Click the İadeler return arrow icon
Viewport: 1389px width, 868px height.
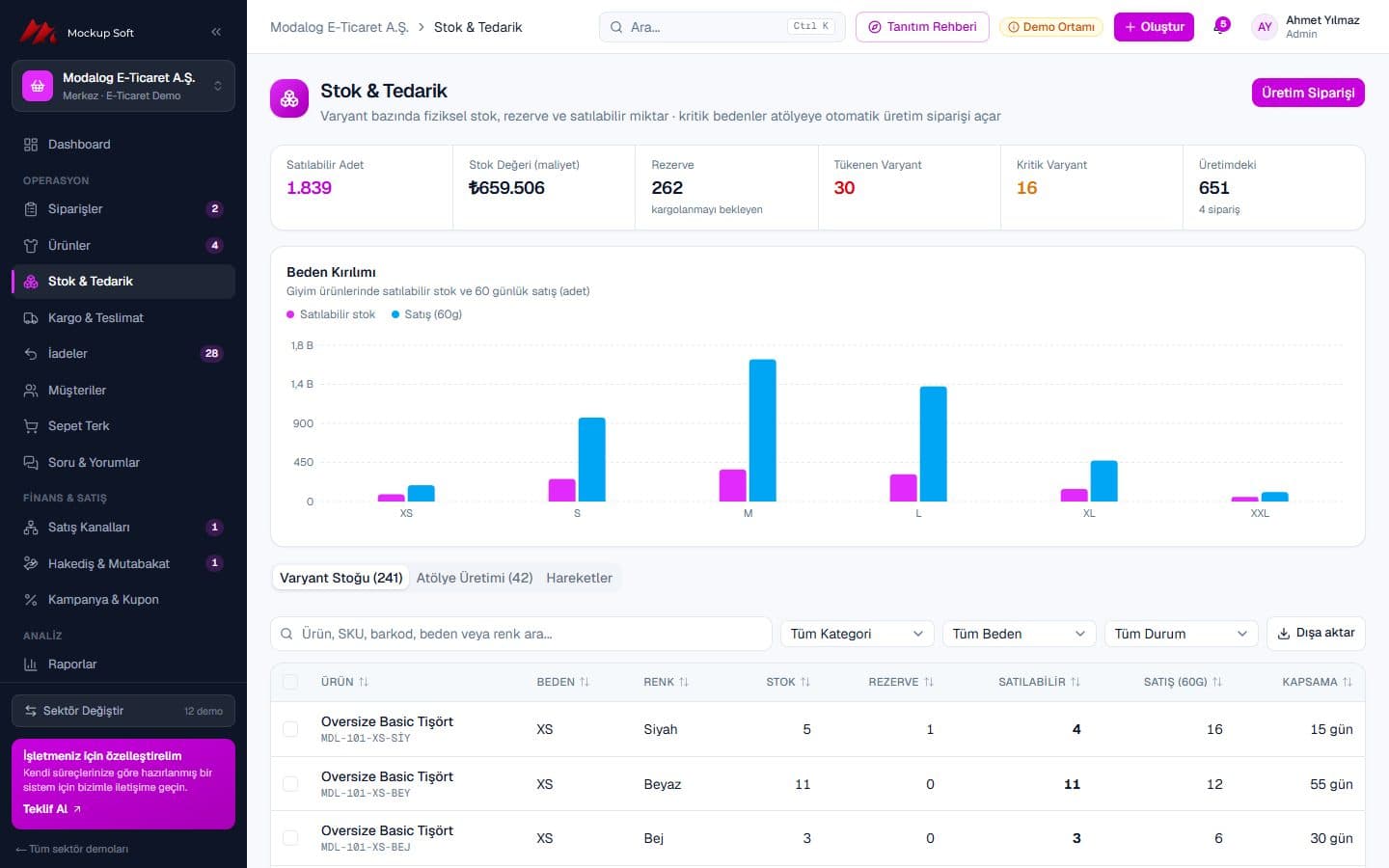click(x=31, y=354)
